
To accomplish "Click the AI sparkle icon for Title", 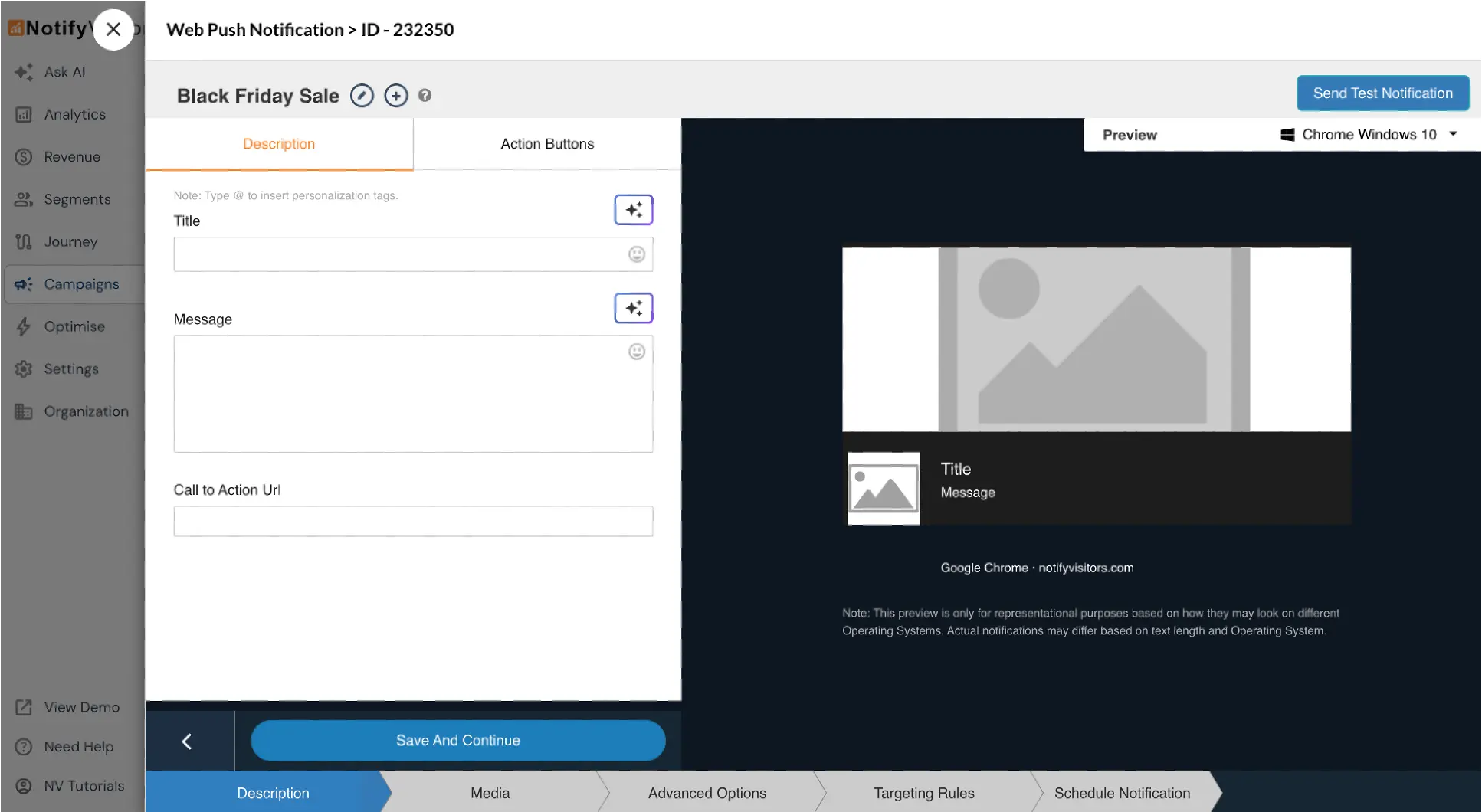I will pos(633,210).
